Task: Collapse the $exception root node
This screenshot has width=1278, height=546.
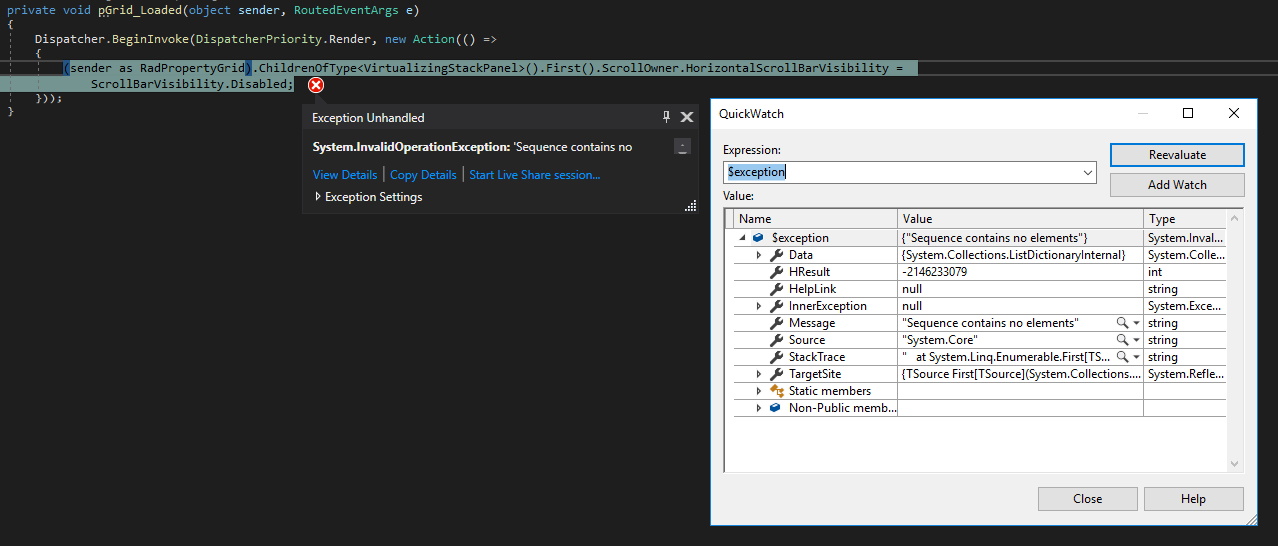Action: tap(742, 238)
